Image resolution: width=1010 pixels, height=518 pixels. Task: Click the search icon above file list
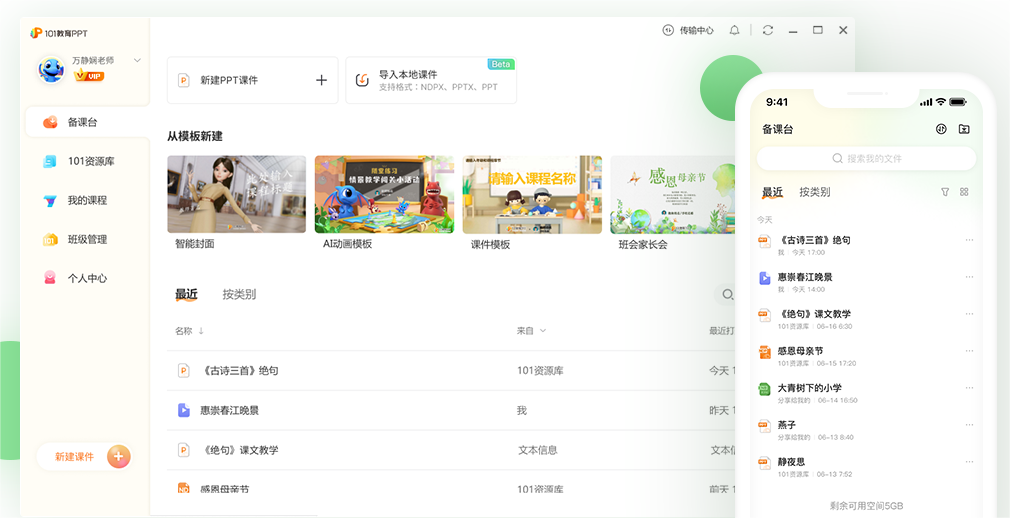click(x=728, y=294)
